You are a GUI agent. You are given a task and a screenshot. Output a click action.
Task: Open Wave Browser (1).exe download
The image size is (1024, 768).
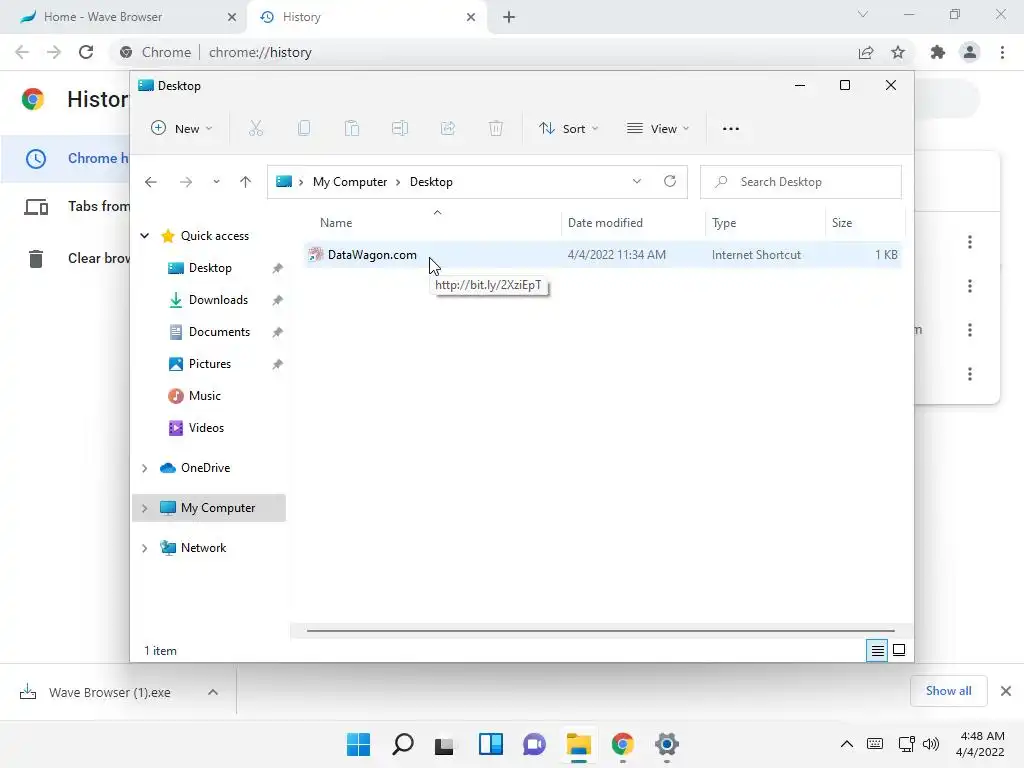(110, 692)
